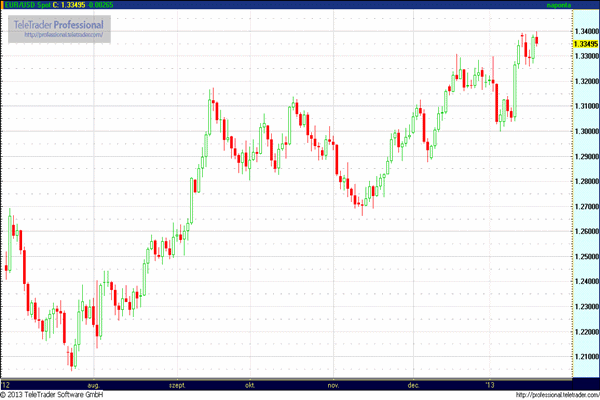Click the '12 year label on time axis

pos(5,385)
